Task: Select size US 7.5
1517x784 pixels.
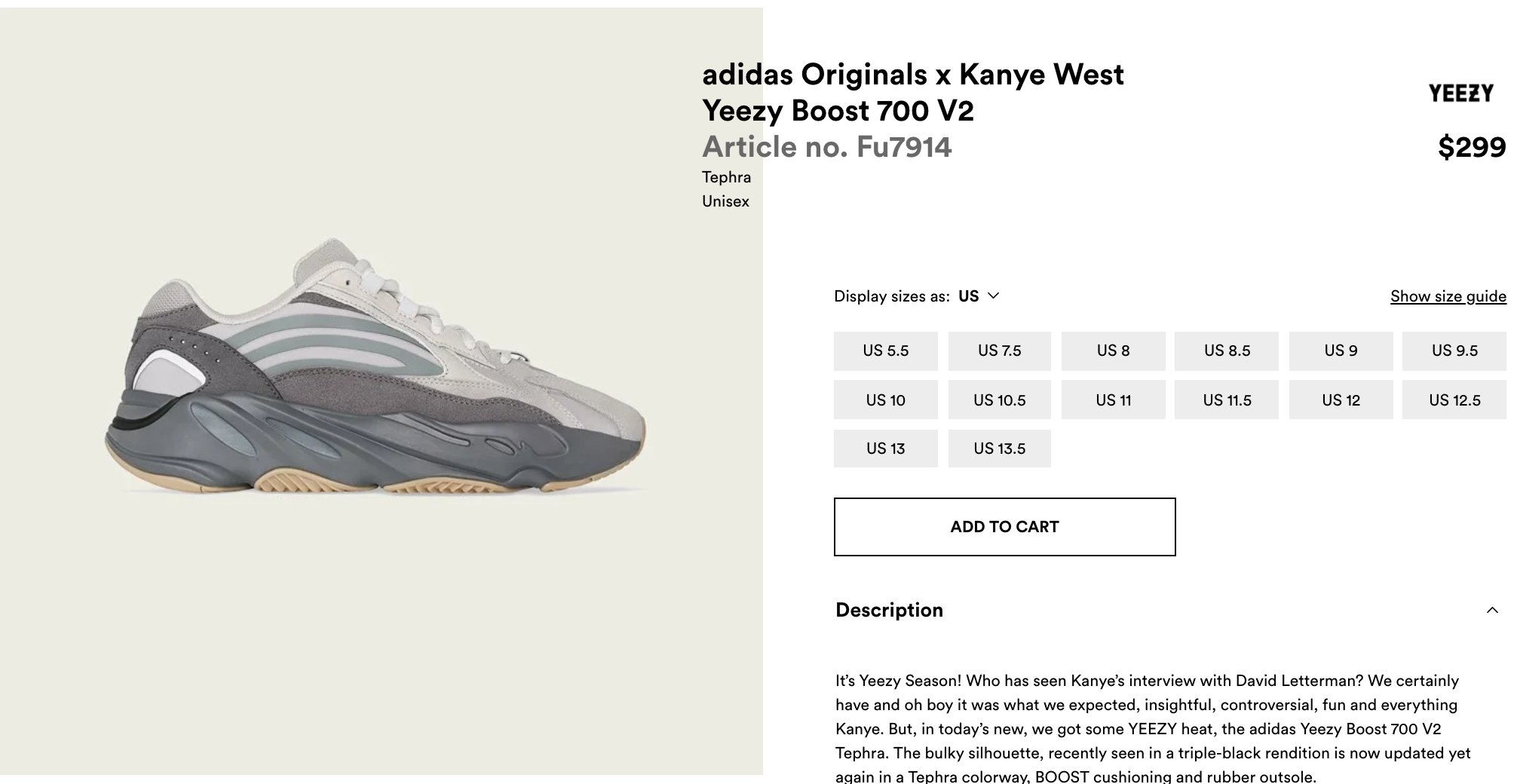Action: (1000, 351)
